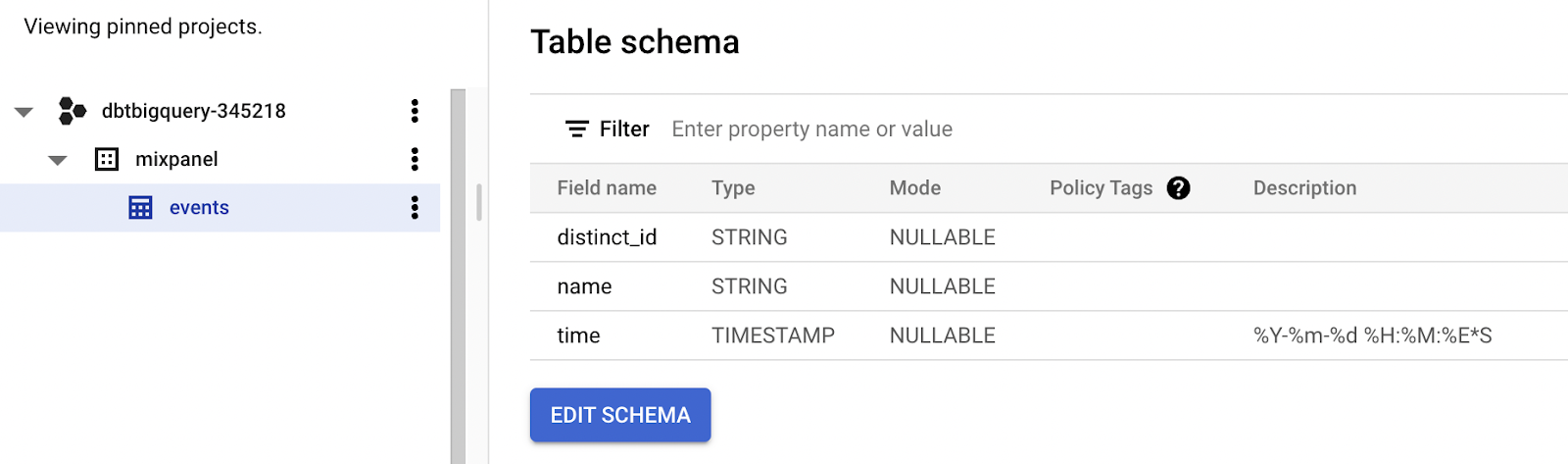Image resolution: width=1568 pixels, height=464 pixels.
Task: Select the mixpanel dataset label
Action: pyautogui.click(x=176, y=159)
